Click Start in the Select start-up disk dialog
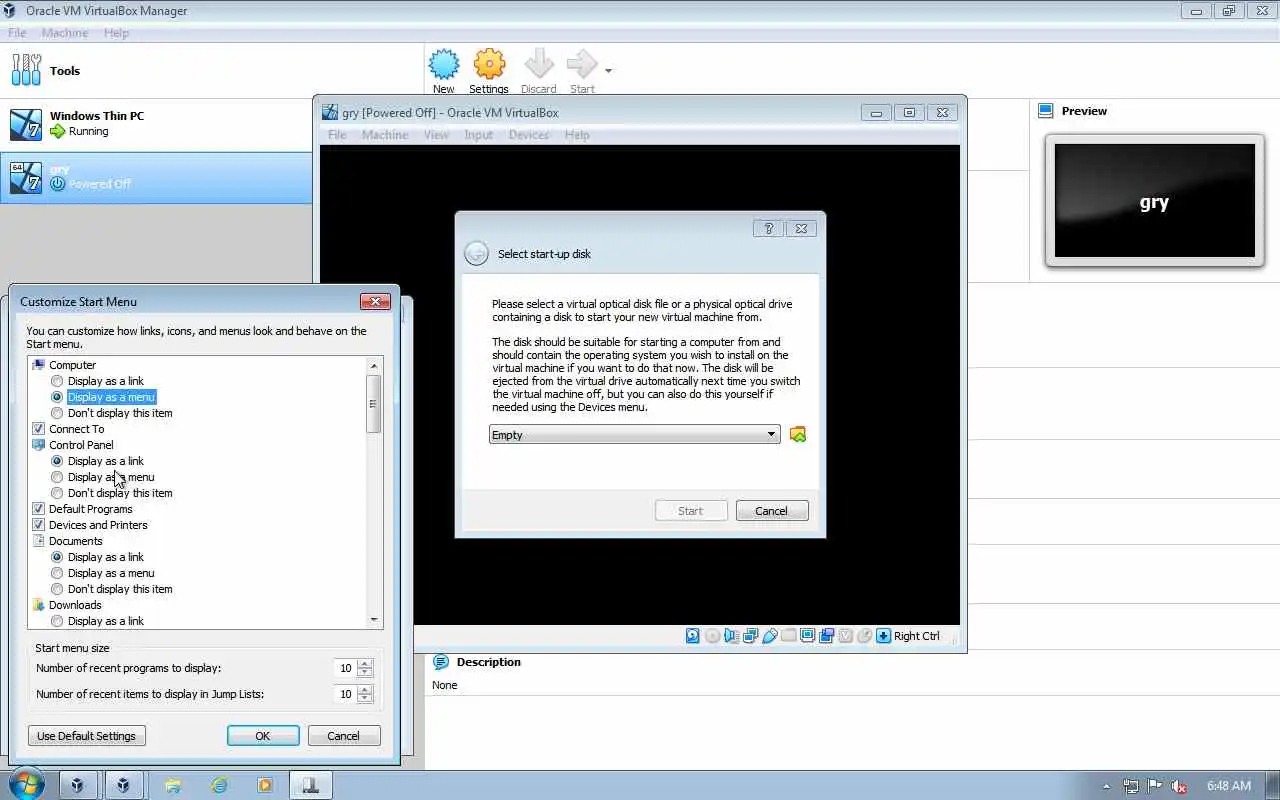Image resolution: width=1280 pixels, height=800 pixels. (691, 511)
